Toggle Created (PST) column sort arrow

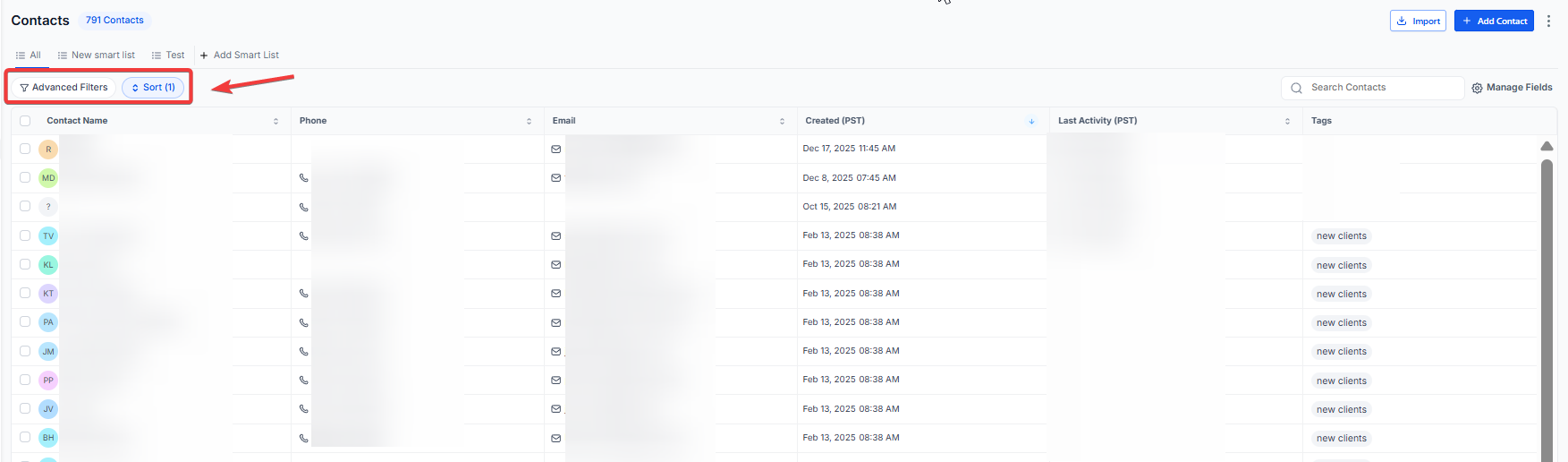point(1031,121)
